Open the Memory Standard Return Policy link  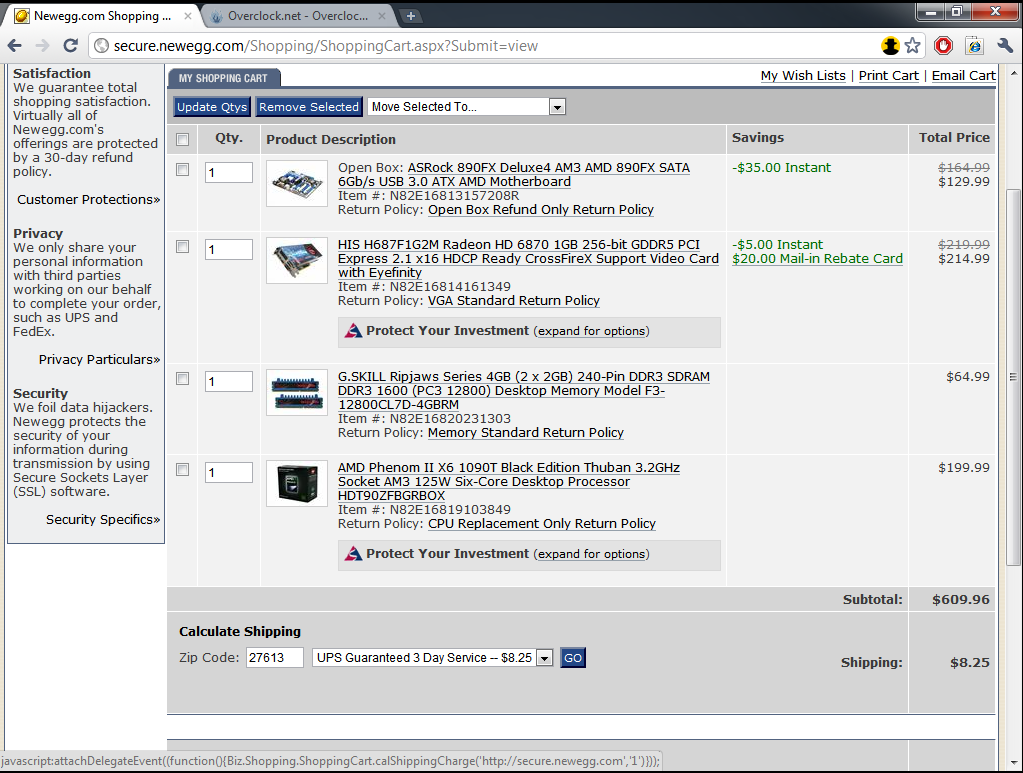point(526,432)
